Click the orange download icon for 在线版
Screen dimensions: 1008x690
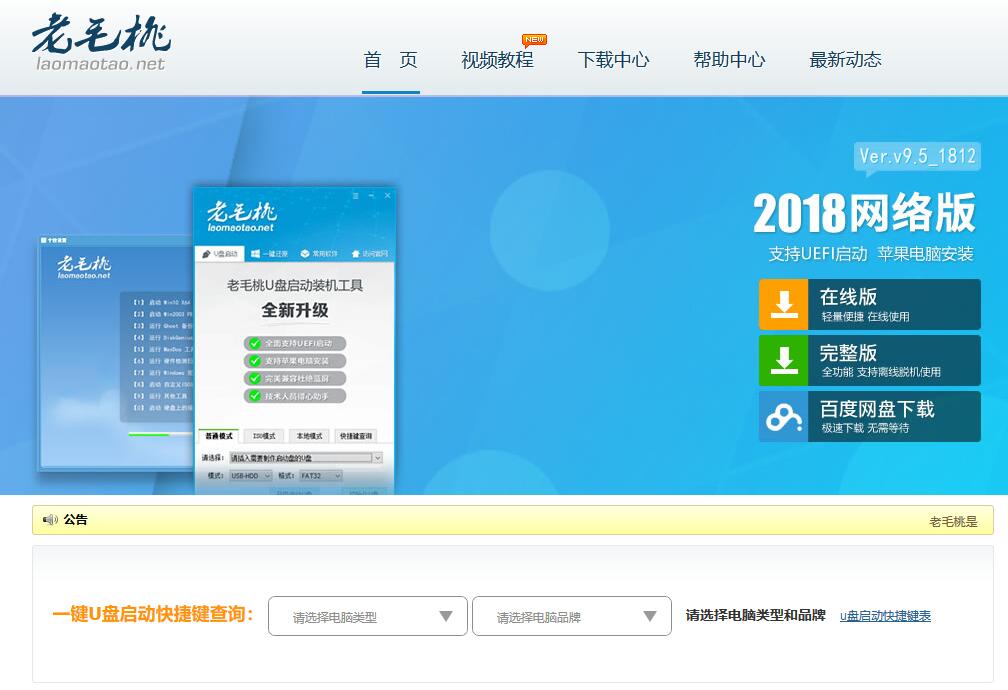(x=783, y=304)
